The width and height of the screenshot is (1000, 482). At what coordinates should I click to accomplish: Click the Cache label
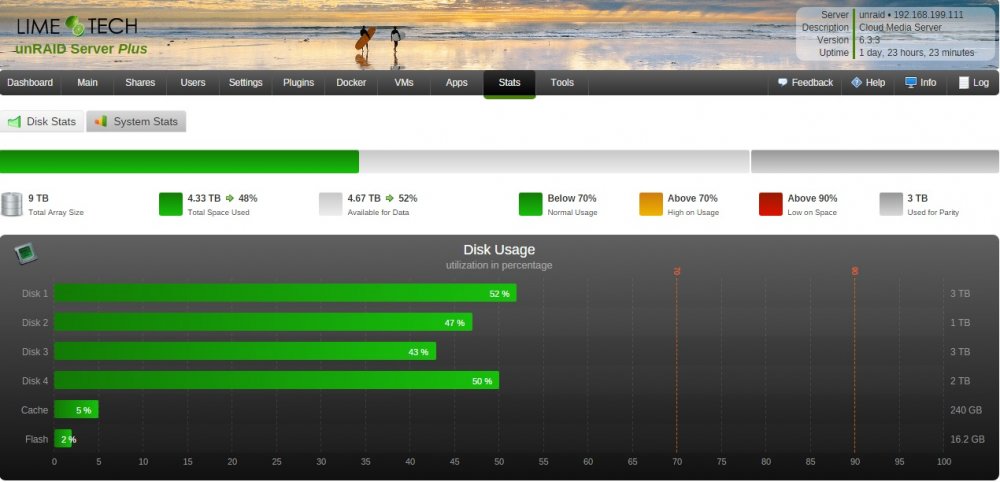[x=34, y=410]
